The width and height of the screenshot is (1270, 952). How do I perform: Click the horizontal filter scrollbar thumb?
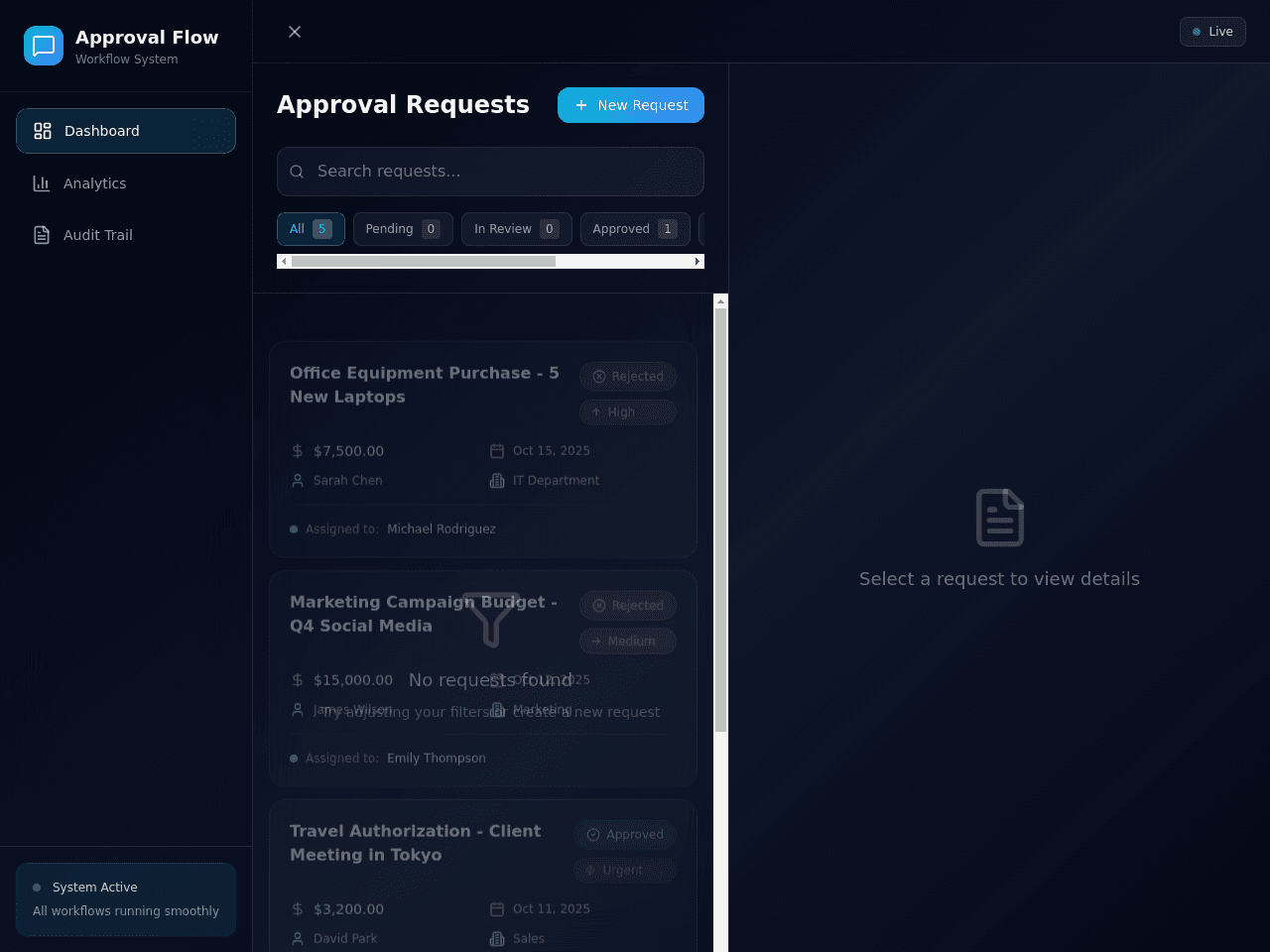click(424, 262)
